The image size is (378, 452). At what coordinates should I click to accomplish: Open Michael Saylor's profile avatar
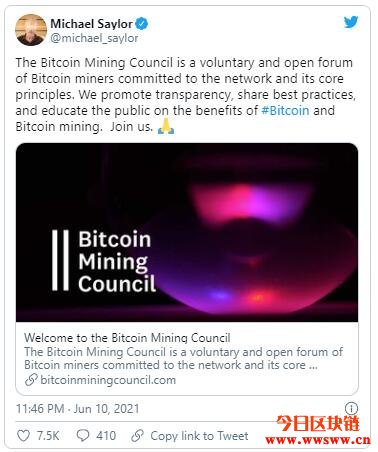pos(31,30)
